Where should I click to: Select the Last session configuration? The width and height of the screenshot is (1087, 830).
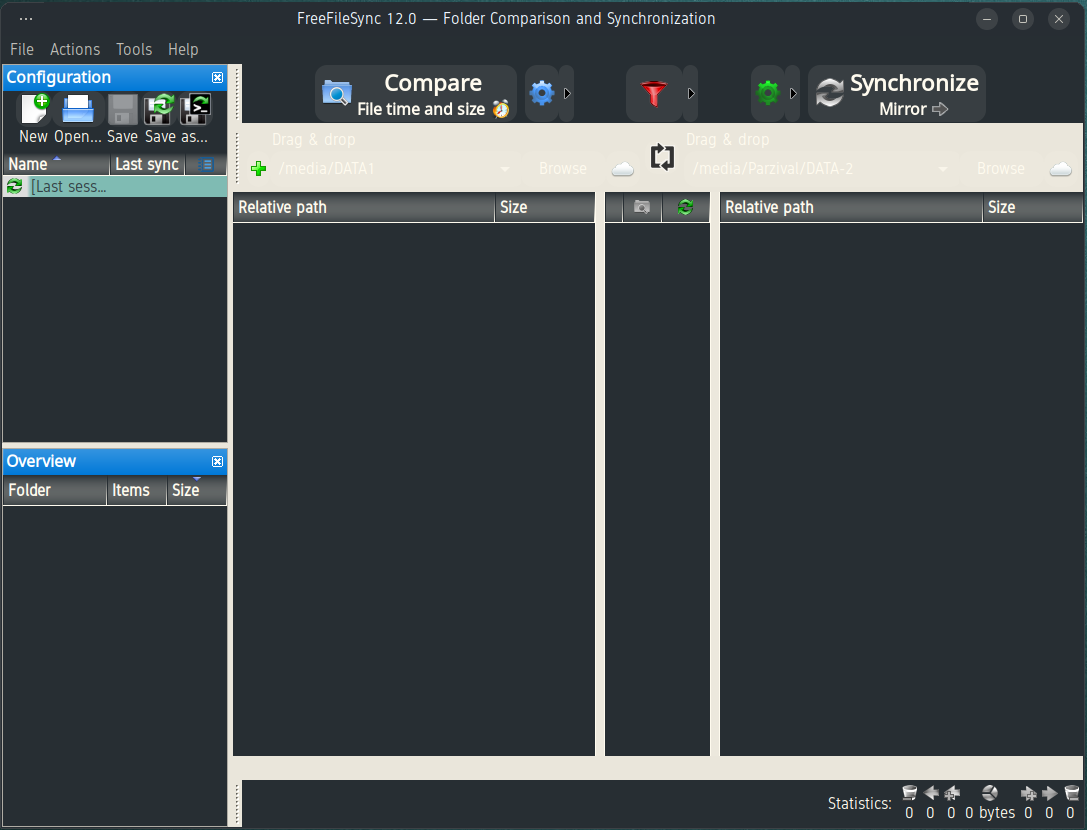coord(115,187)
